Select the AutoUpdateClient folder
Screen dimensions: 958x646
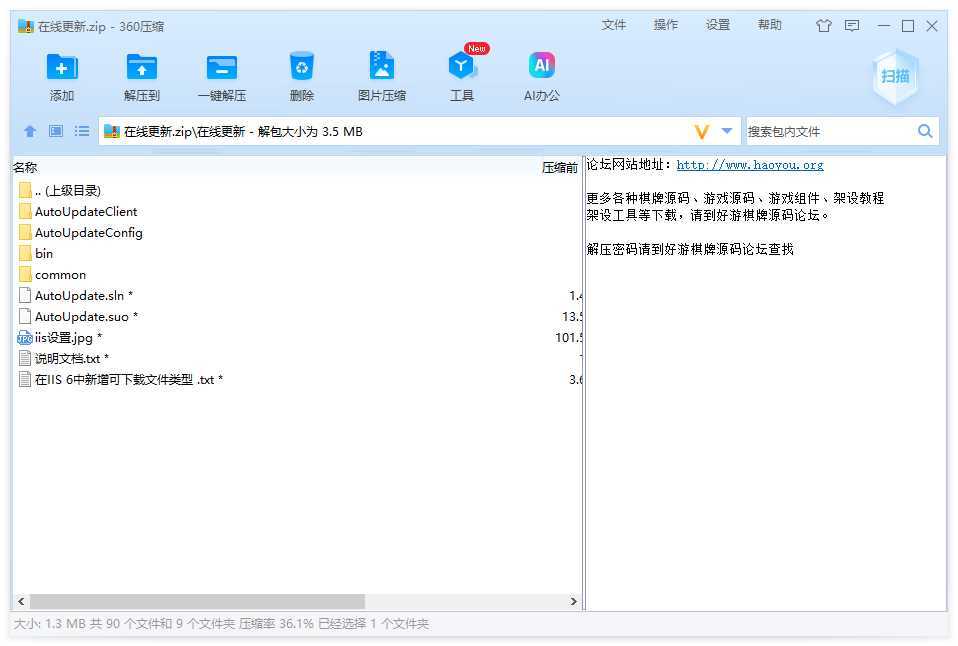(86, 211)
